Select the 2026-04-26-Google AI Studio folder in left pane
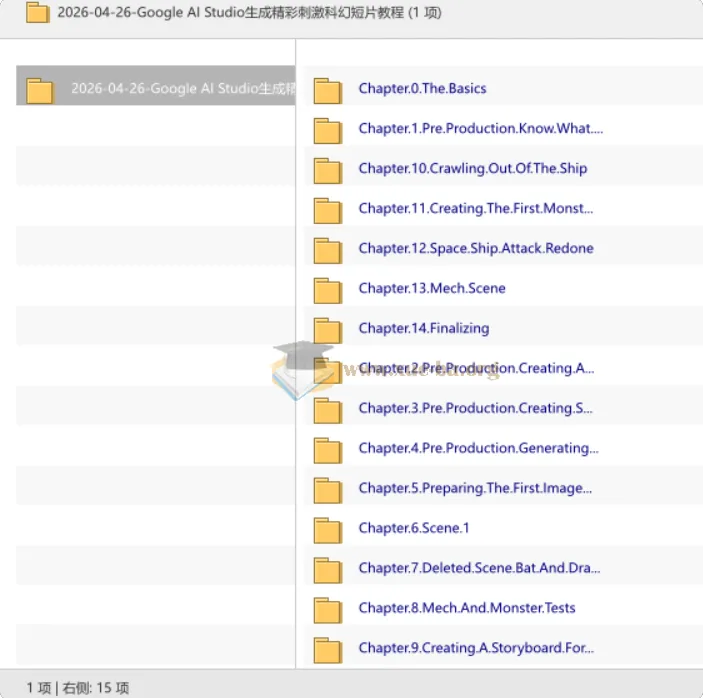This screenshot has height=698, width=703. [156, 86]
